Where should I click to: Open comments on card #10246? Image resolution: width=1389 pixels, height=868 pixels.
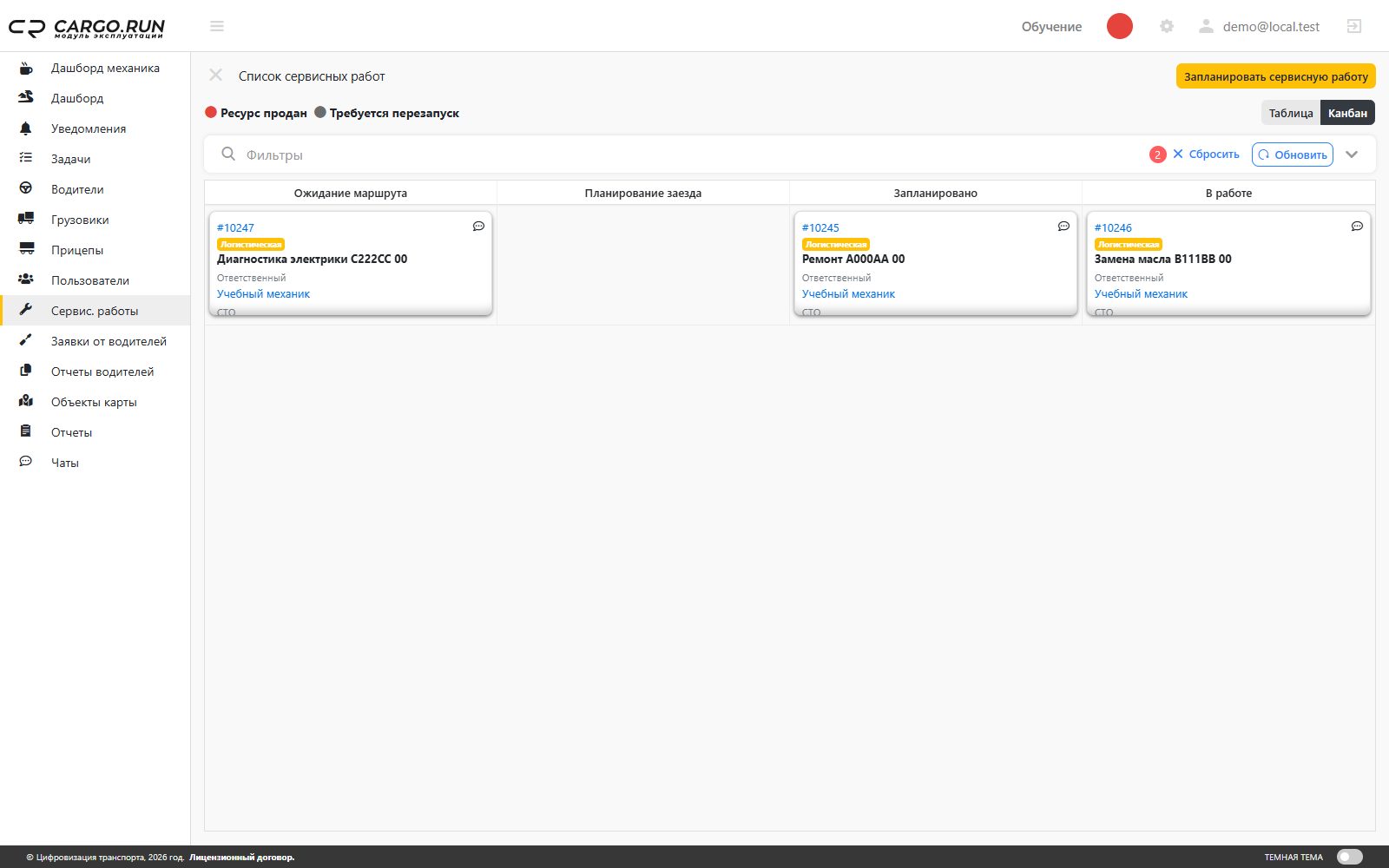(x=1357, y=227)
